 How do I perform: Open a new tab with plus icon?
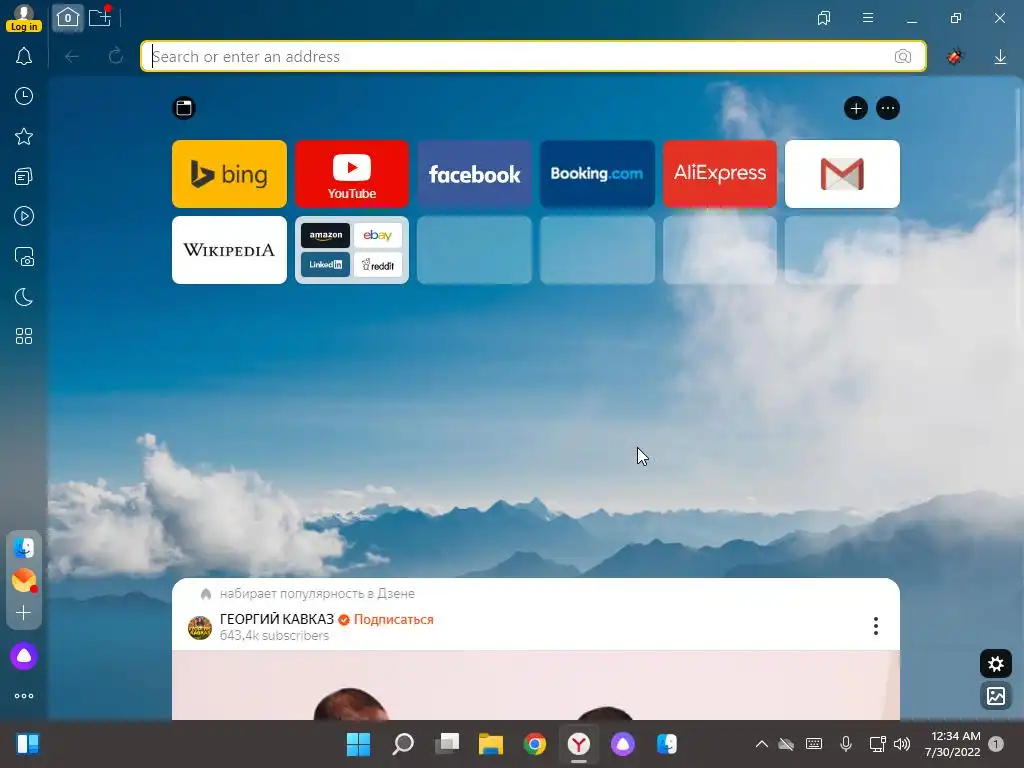[100, 18]
